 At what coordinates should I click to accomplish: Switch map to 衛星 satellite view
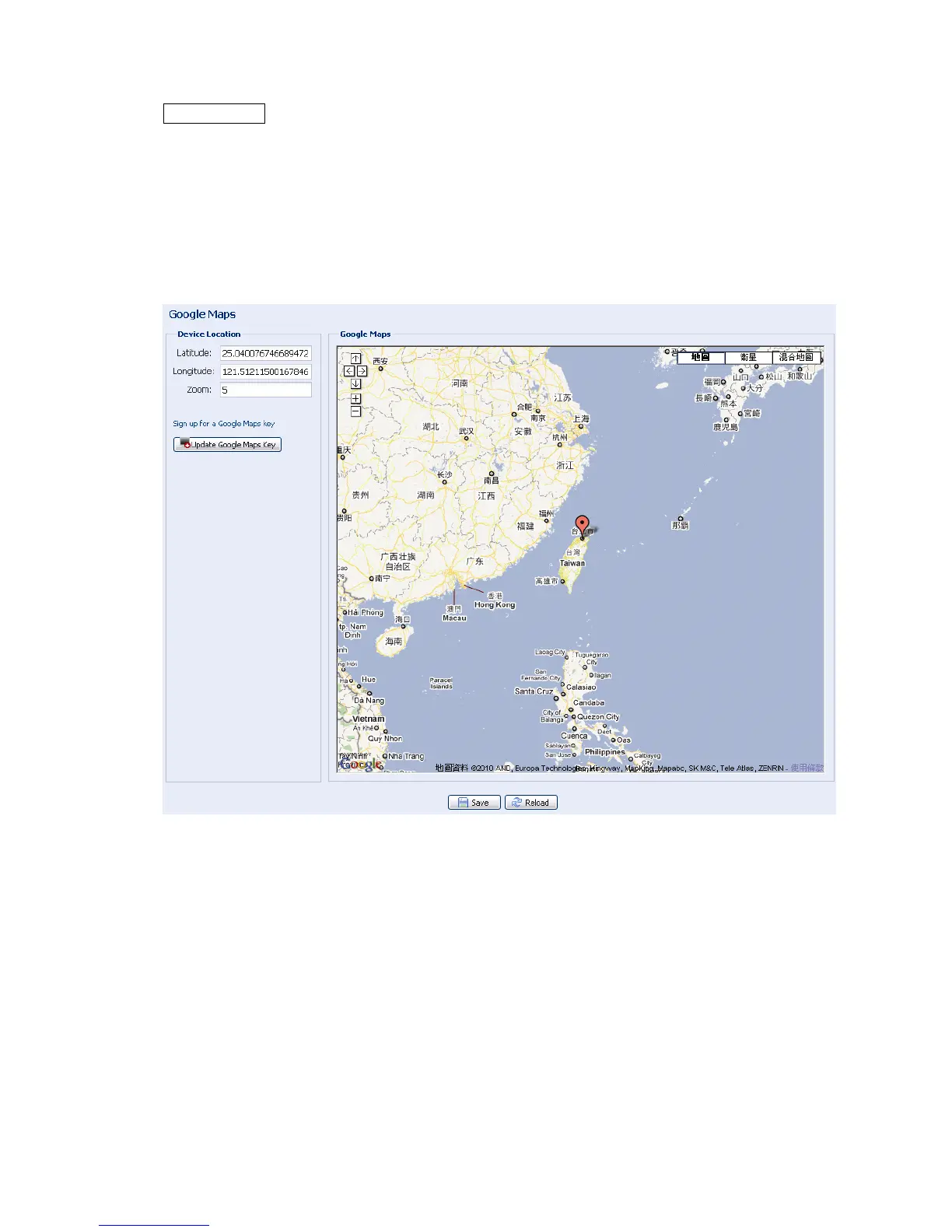click(x=748, y=357)
